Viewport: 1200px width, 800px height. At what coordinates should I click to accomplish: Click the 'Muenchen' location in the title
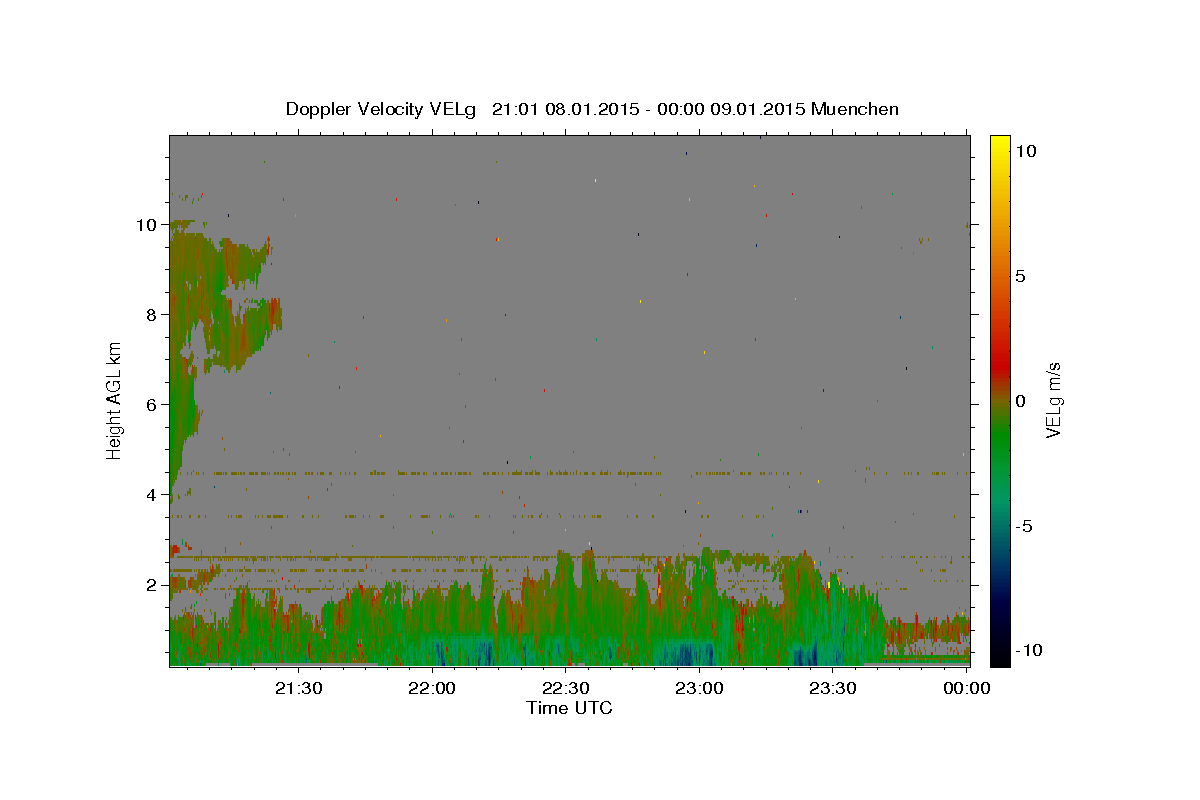coord(856,109)
